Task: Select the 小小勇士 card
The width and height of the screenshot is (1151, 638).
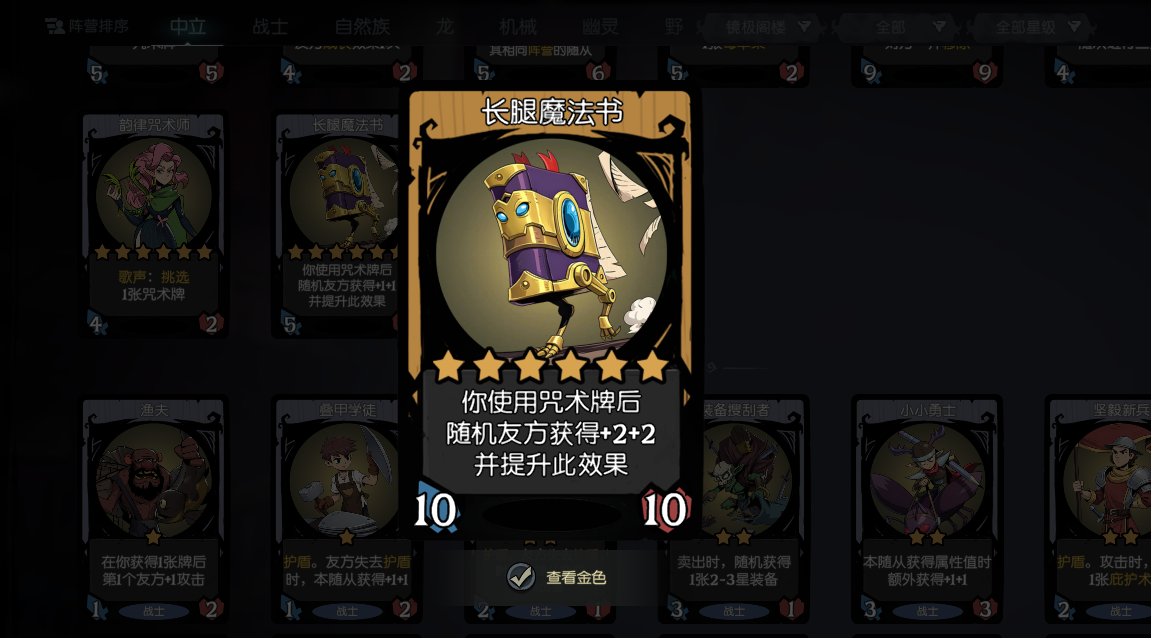Action: tap(927, 510)
